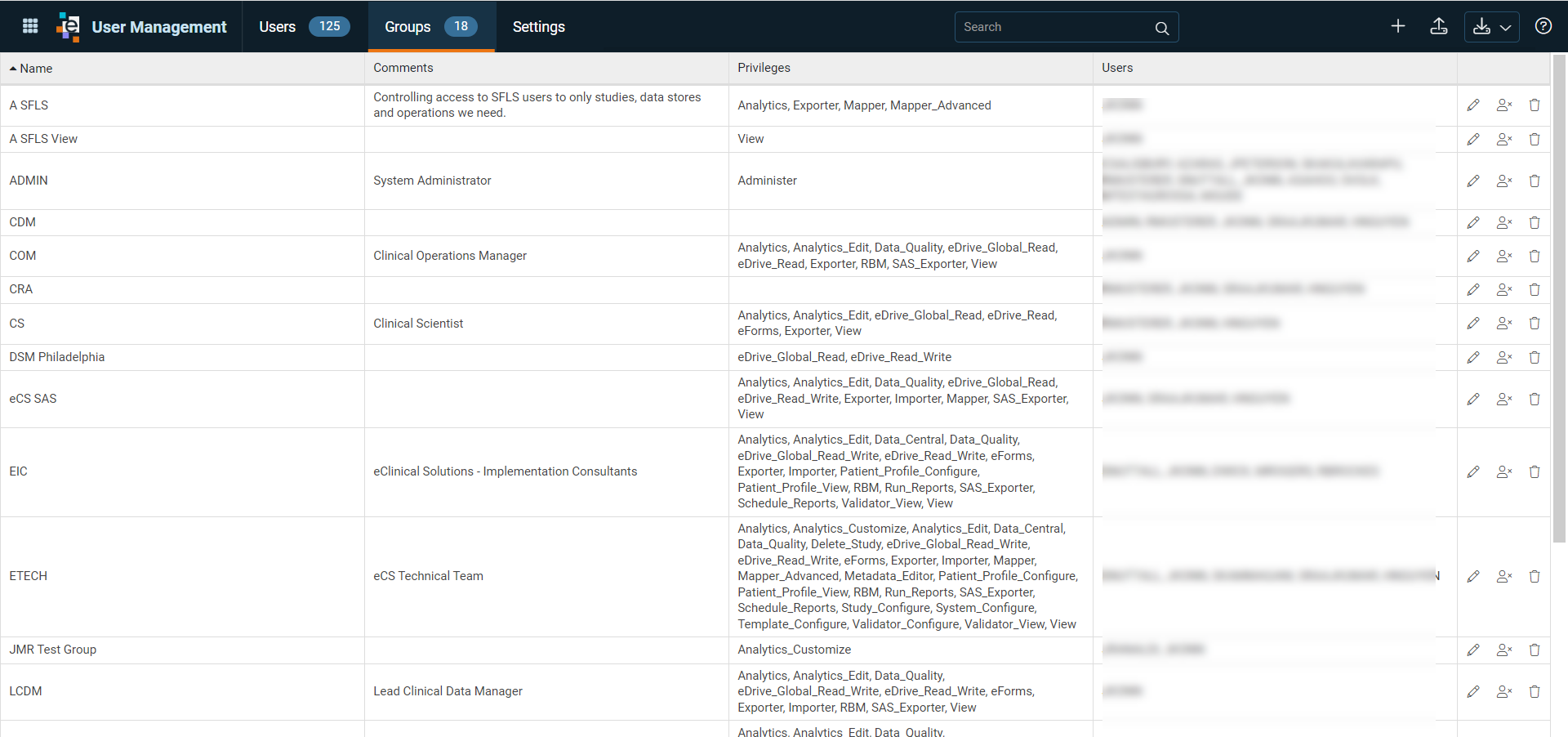Remove users from the CRA group
1568x737 pixels.
[x=1504, y=290]
